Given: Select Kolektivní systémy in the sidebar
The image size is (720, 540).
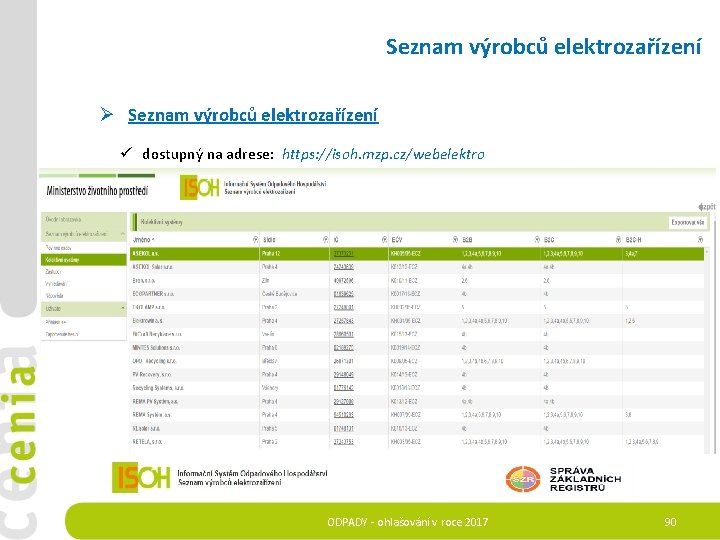Looking at the screenshot, I should click(x=84, y=259).
